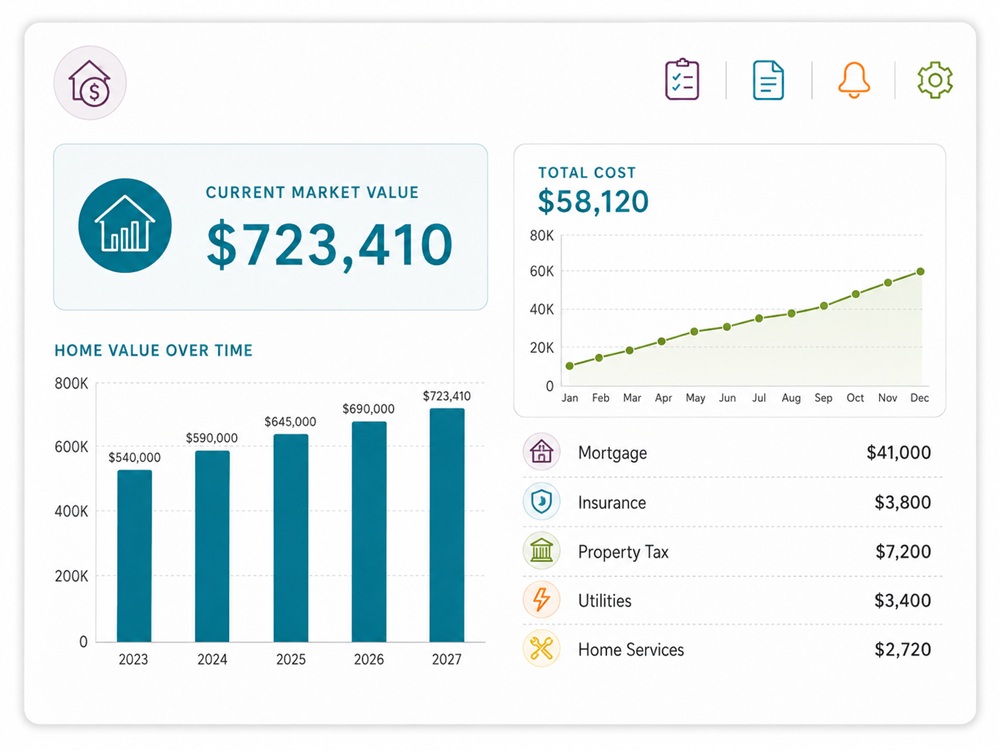Image resolution: width=1000 pixels, height=750 pixels.
Task: Click the Jan data point on line chart
Action: point(570,366)
